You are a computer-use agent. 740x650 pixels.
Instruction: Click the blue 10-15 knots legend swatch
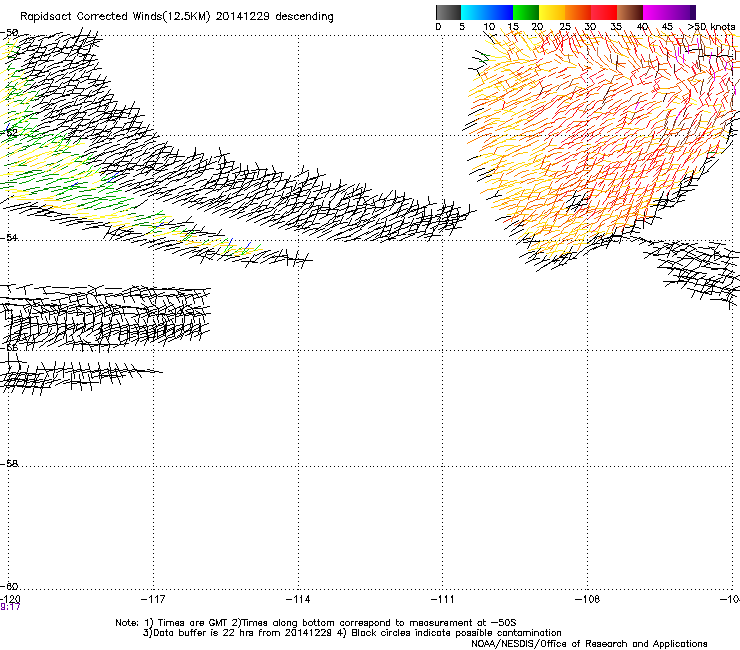[500, 12]
